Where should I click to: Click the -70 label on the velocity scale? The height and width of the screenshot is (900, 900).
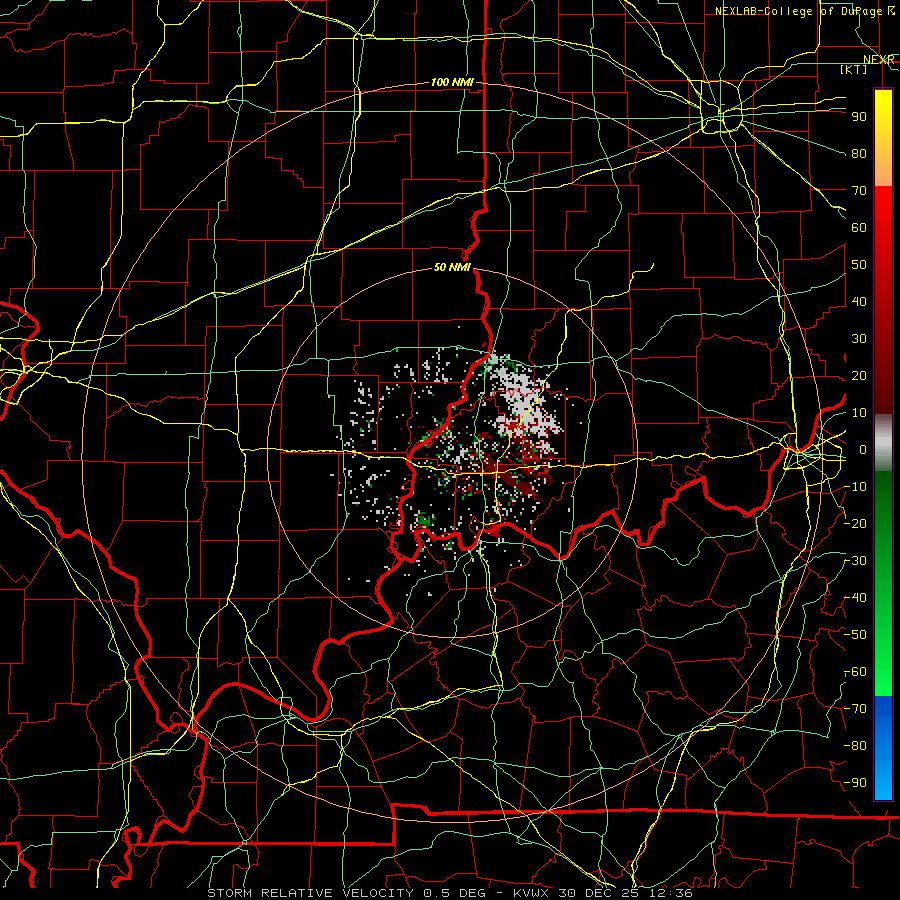[x=855, y=709]
